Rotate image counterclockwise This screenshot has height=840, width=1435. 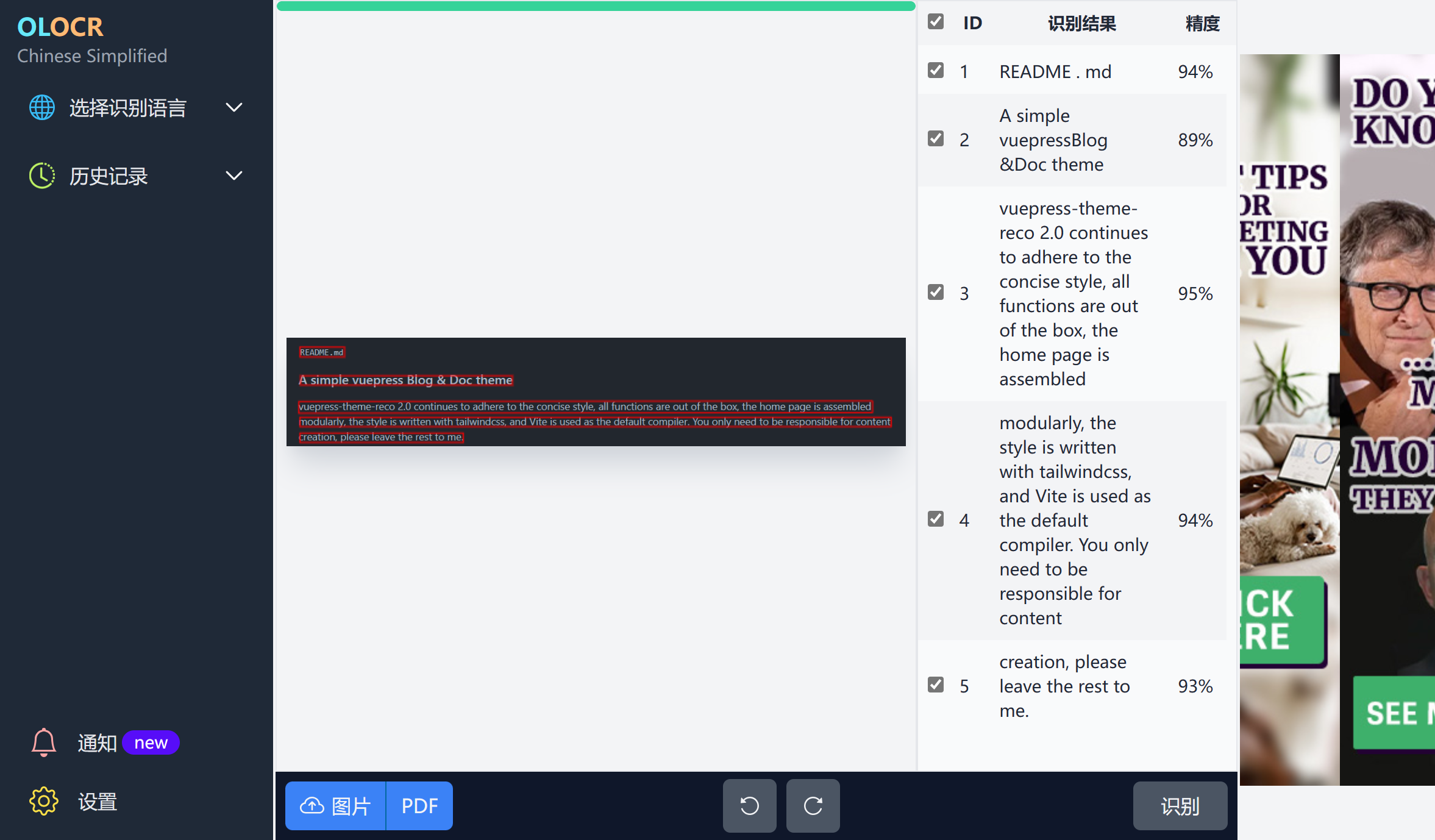[x=749, y=806]
